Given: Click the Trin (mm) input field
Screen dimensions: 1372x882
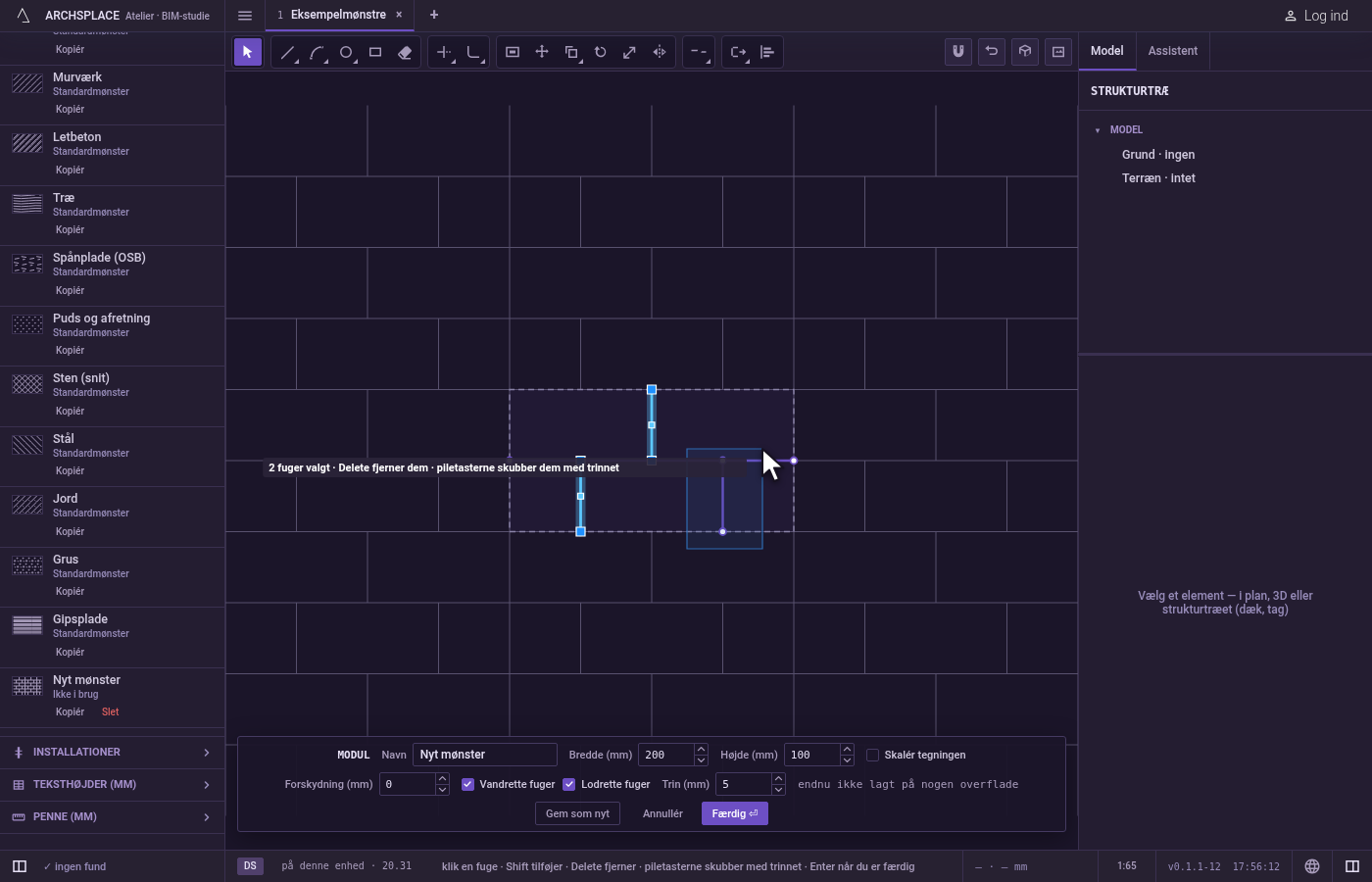Looking at the screenshot, I should pyautogui.click(x=743, y=784).
